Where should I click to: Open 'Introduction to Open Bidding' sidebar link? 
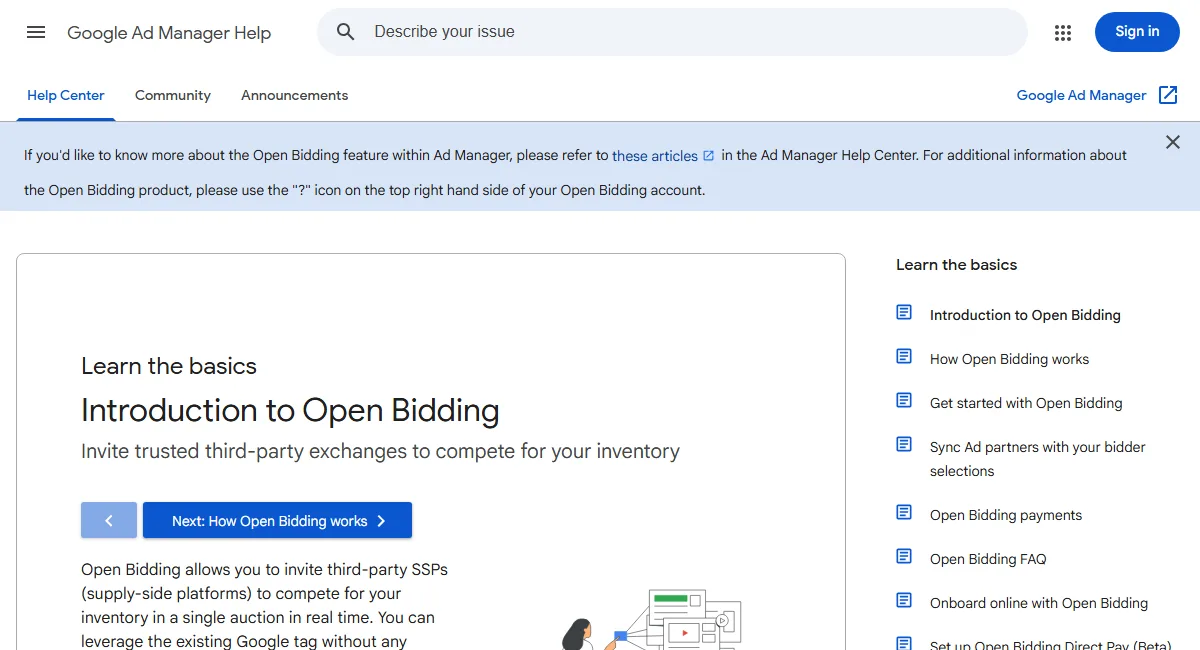pos(1025,315)
